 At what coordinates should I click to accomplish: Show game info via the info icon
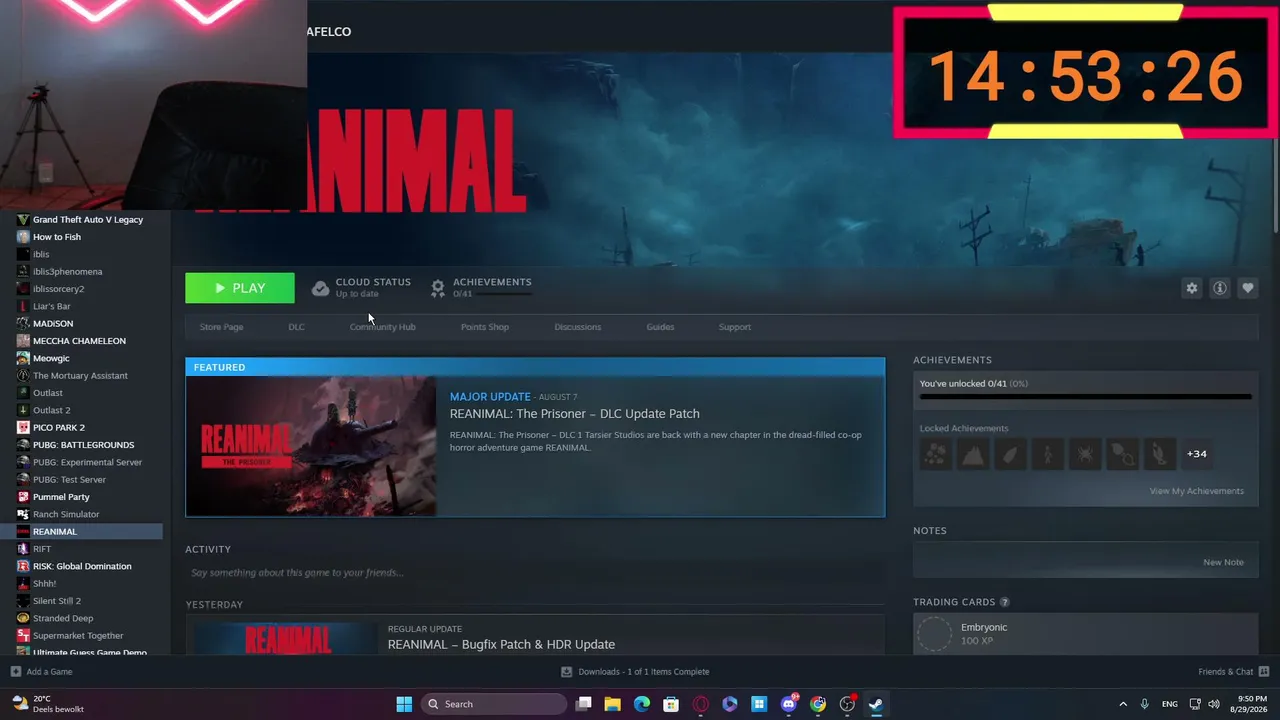[x=1220, y=288]
